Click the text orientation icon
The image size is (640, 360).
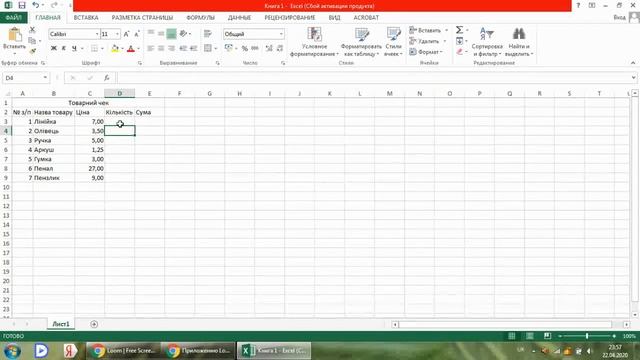183,33
